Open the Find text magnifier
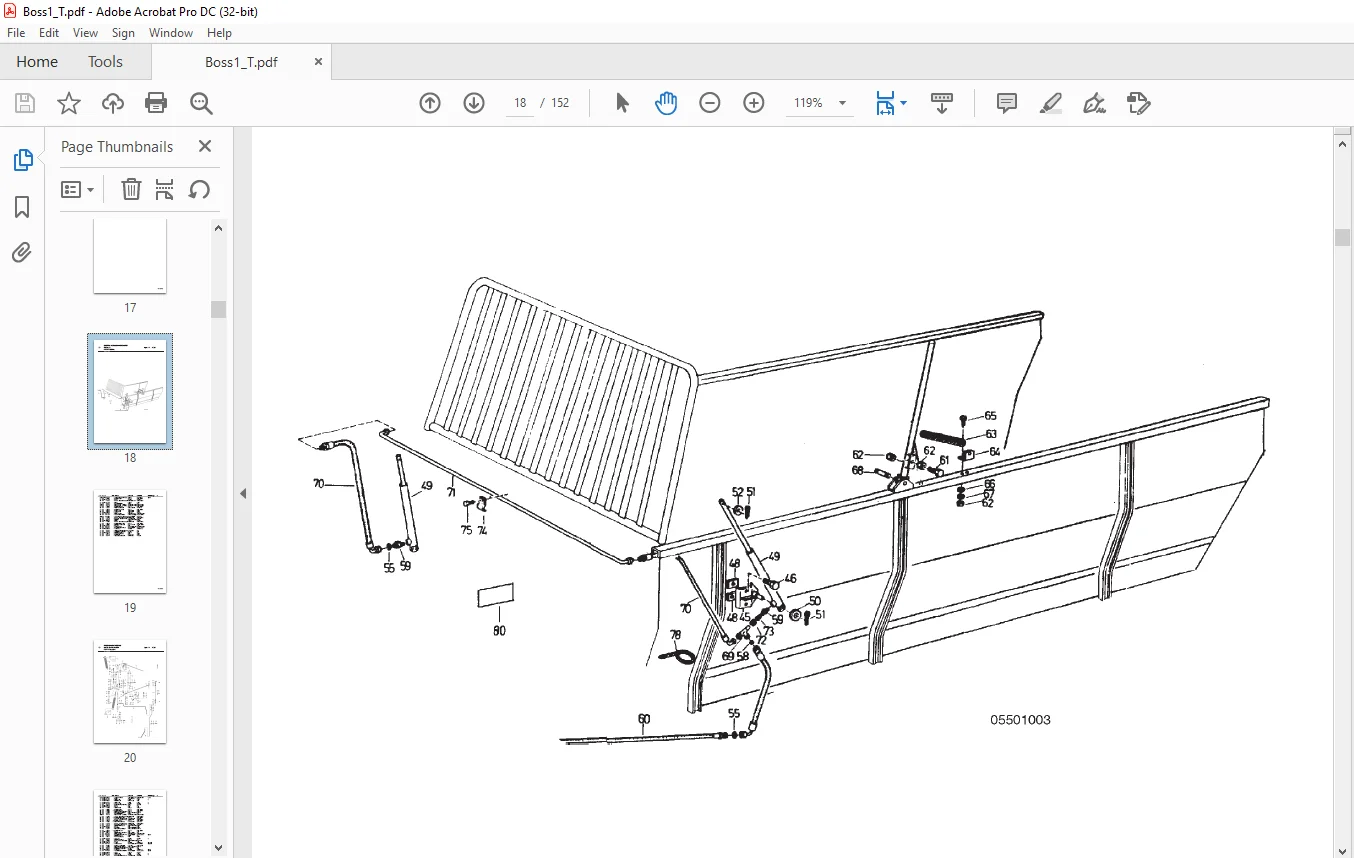This screenshot has width=1354, height=858. click(x=201, y=103)
